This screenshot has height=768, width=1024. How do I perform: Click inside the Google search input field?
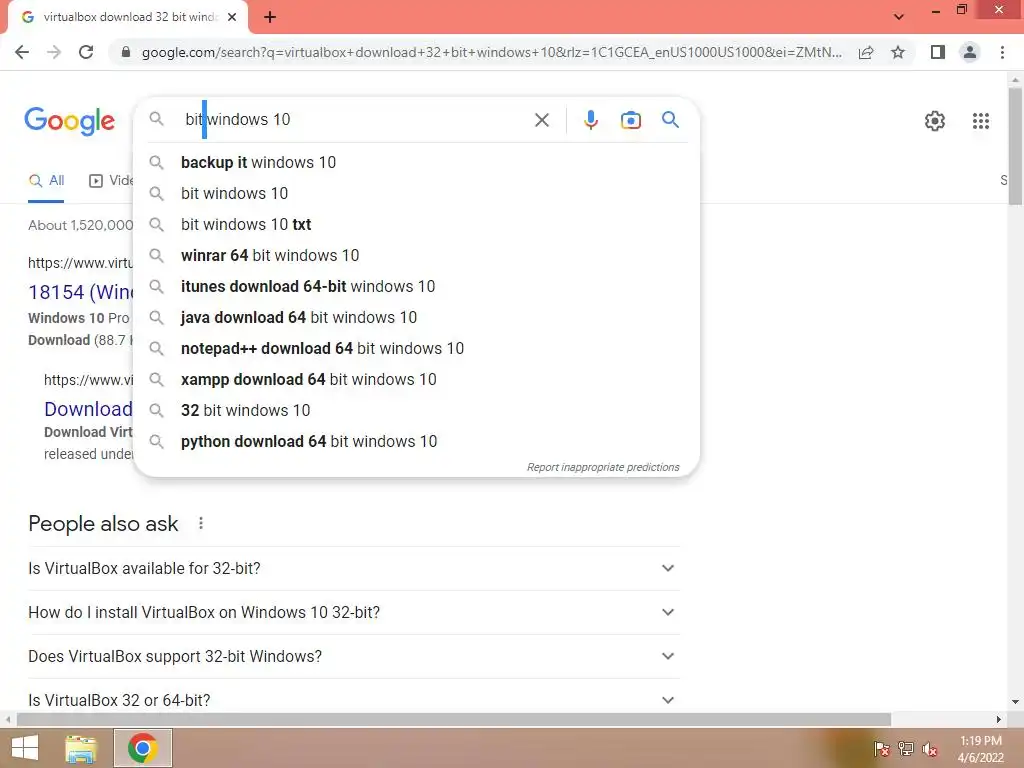click(x=353, y=120)
